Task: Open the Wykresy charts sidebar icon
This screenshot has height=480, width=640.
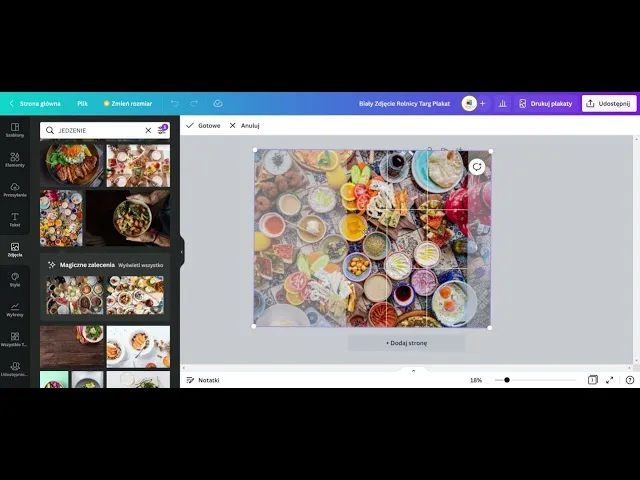Action: (15, 309)
